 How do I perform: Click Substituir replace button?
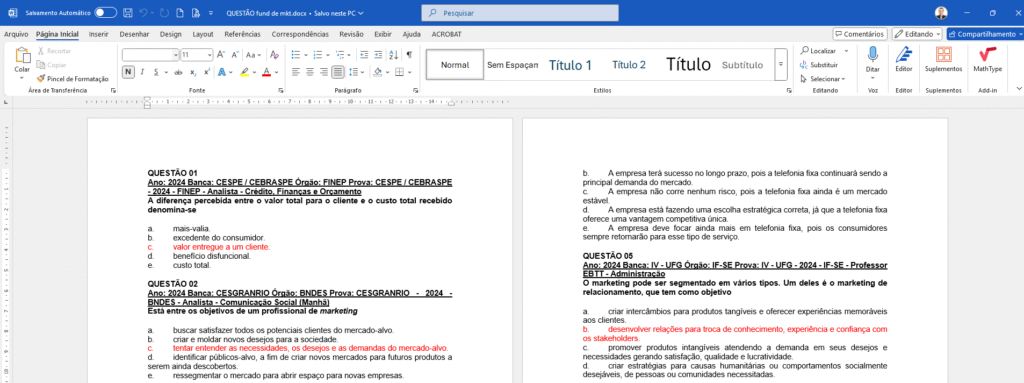tap(819, 65)
